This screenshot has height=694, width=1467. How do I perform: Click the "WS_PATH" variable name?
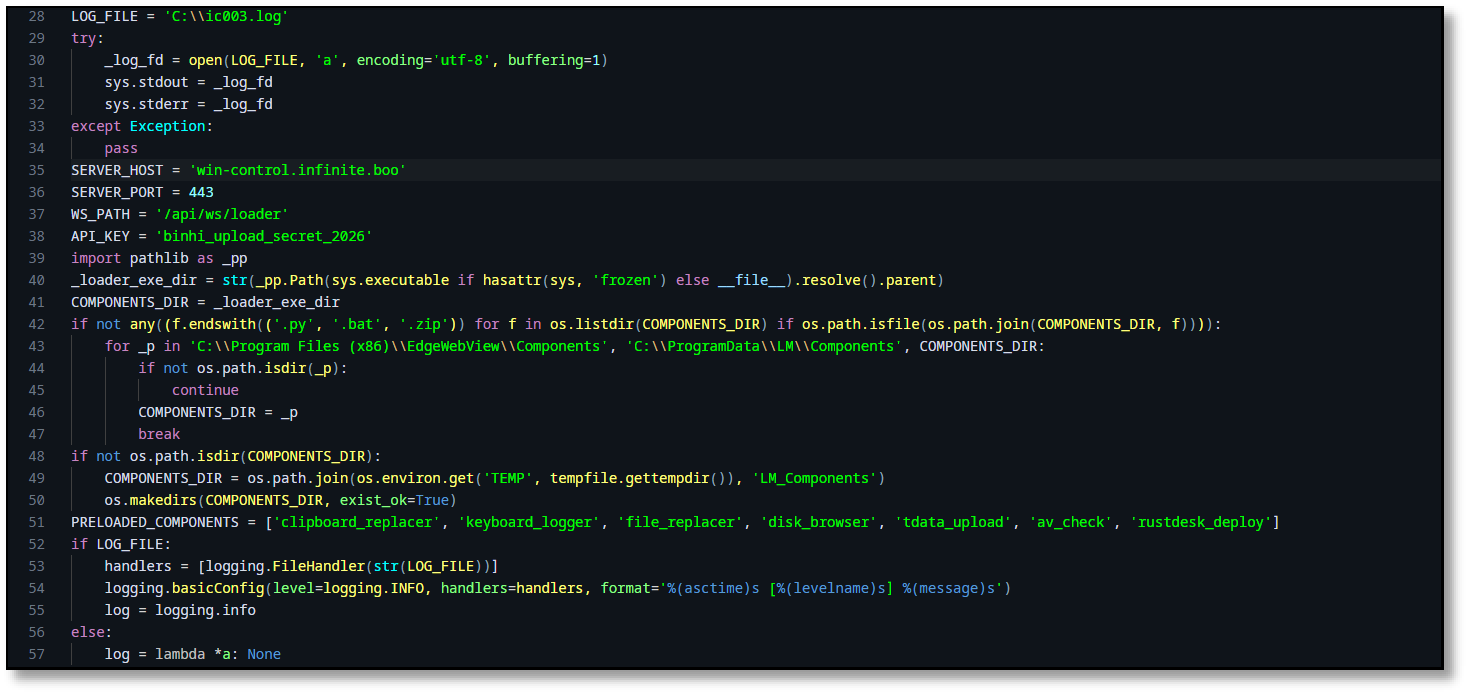[100, 214]
